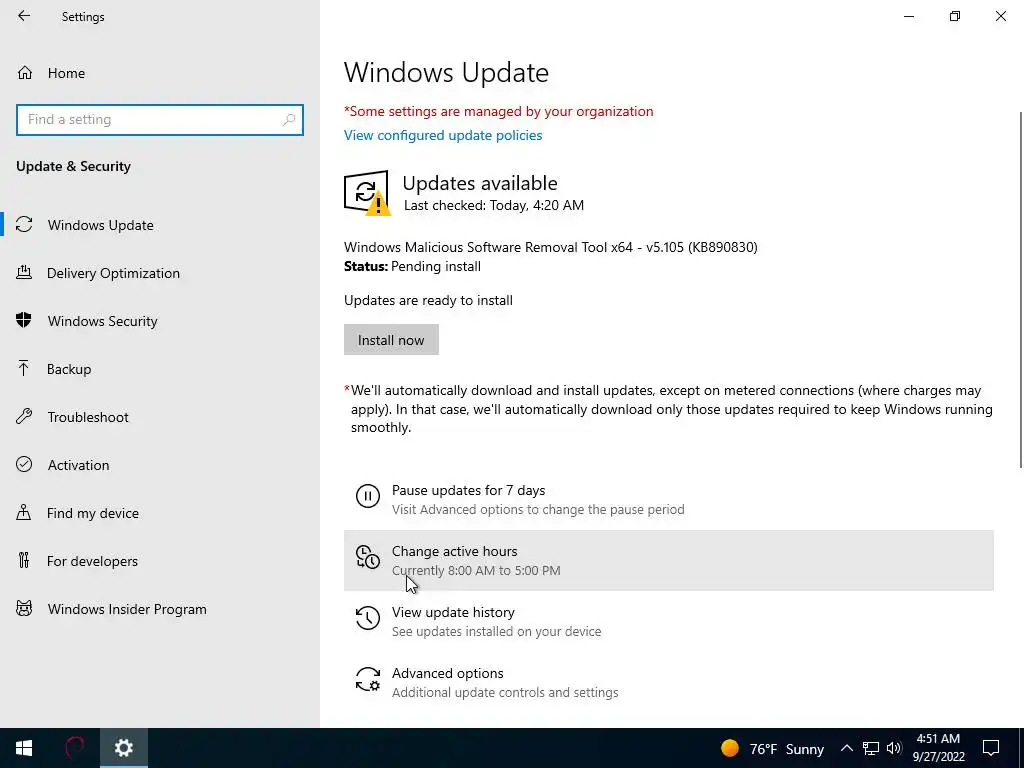Click the Malicious Software Removal Tool update text
Image resolution: width=1024 pixels, height=768 pixels.
tap(551, 247)
